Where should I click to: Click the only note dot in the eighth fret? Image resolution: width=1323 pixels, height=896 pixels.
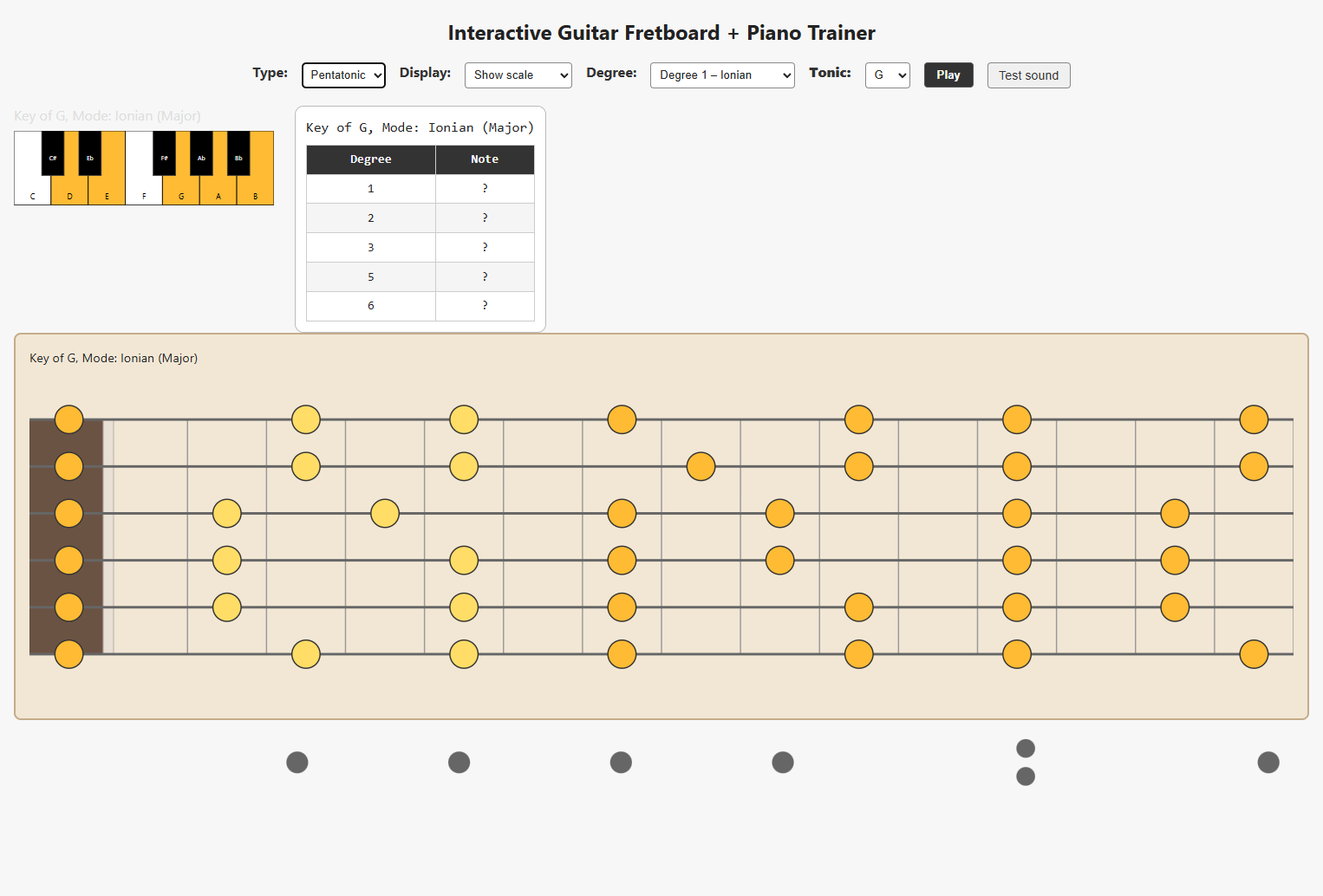tap(701, 466)
